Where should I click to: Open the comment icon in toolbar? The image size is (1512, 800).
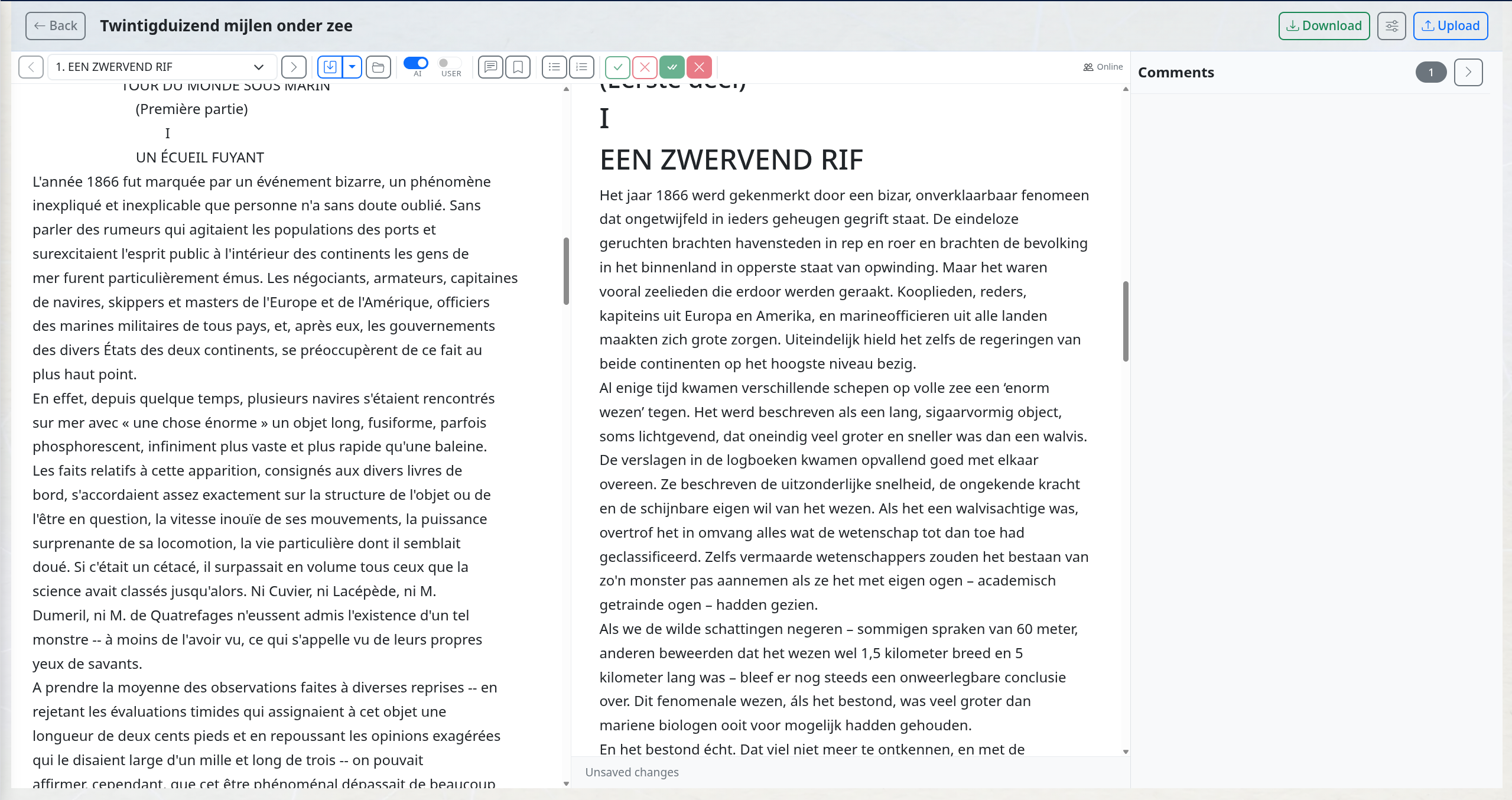pyautogui.click(x=490, y=67)
